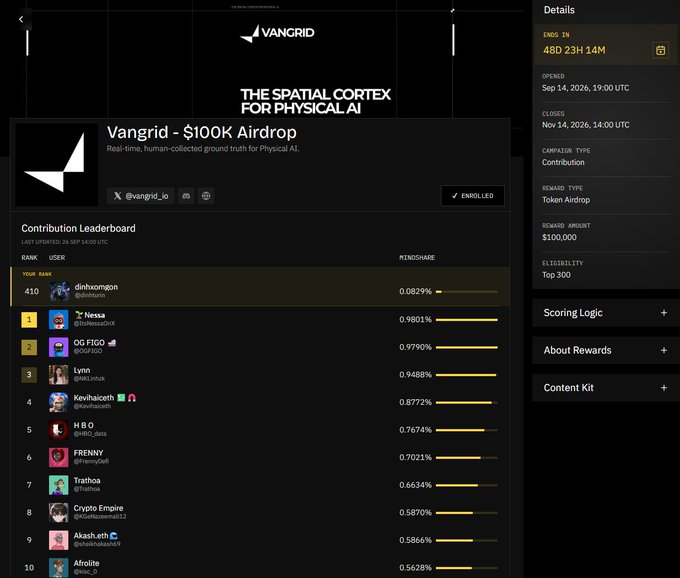The height and width of the screenshot is (578, 680).
Task: Click the Contribution Leaderboard heading
Action: pyautogui.click(x=78, y=229)
